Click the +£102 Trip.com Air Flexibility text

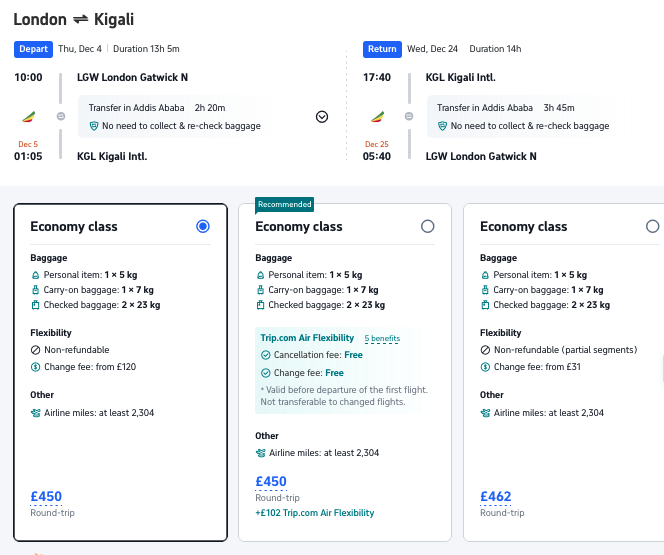315,513
